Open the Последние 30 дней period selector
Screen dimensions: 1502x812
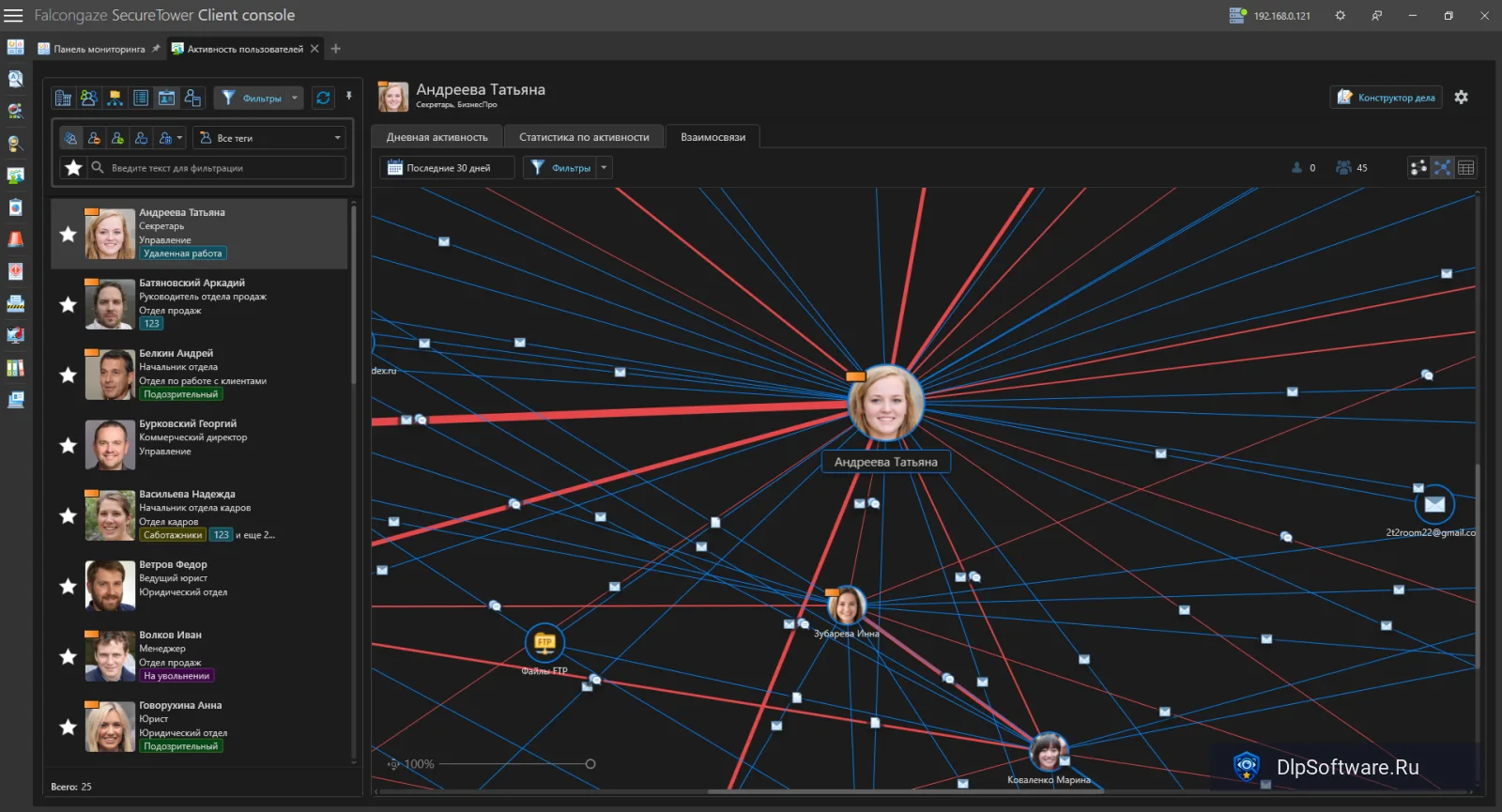tap(448, 167)
